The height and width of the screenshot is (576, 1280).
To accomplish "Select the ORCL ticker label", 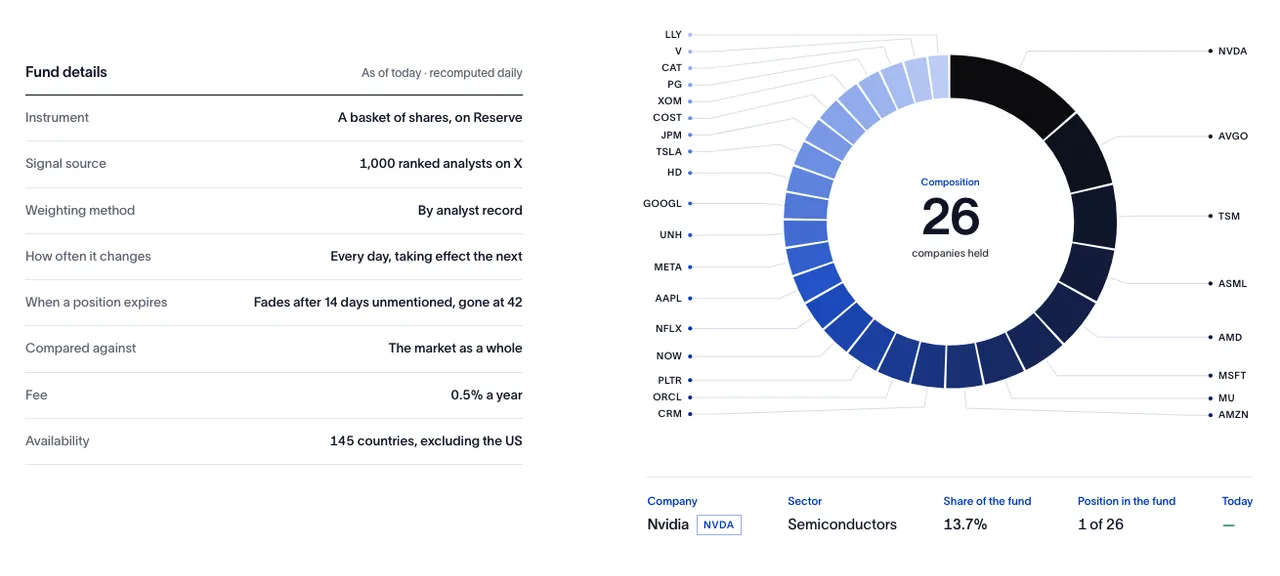I will [x=667, y=397].
